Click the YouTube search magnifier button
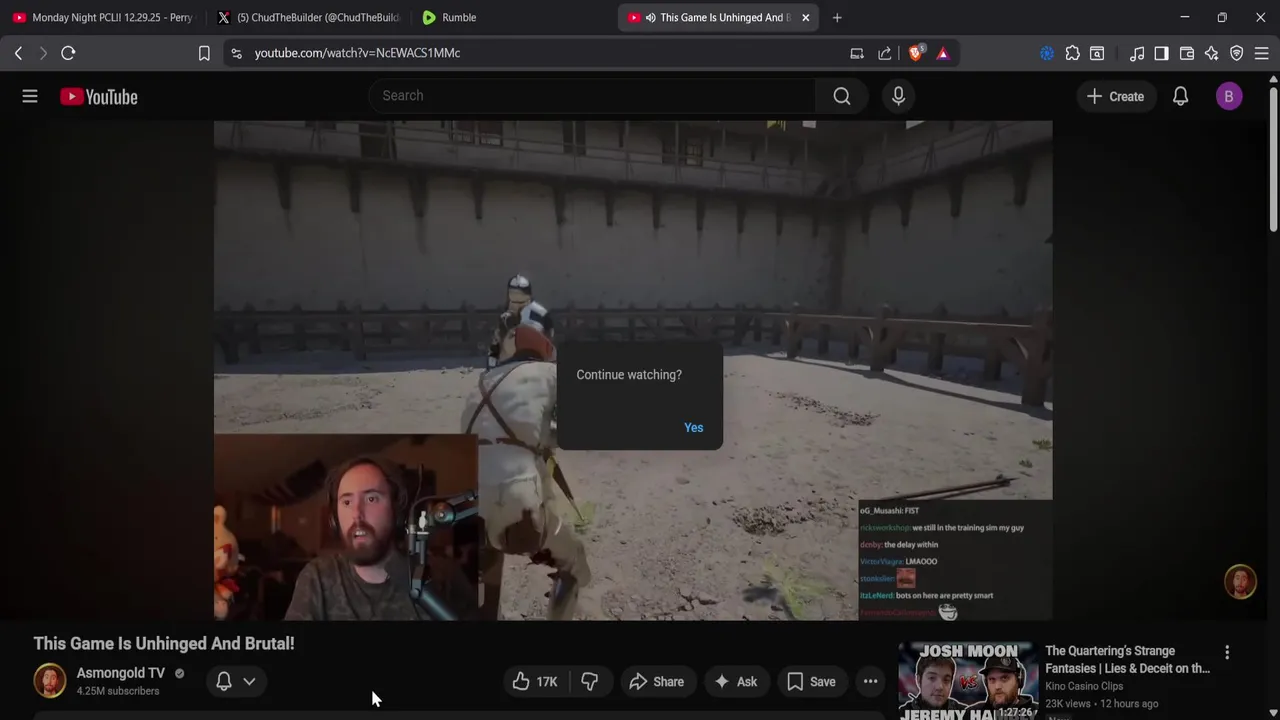The image size is (1280, 720). click(842, 96)
